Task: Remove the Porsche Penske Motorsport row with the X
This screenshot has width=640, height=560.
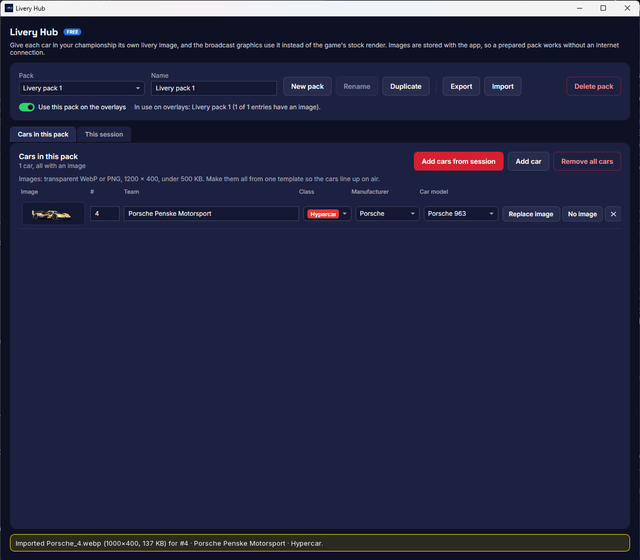Action: point(613,214)
